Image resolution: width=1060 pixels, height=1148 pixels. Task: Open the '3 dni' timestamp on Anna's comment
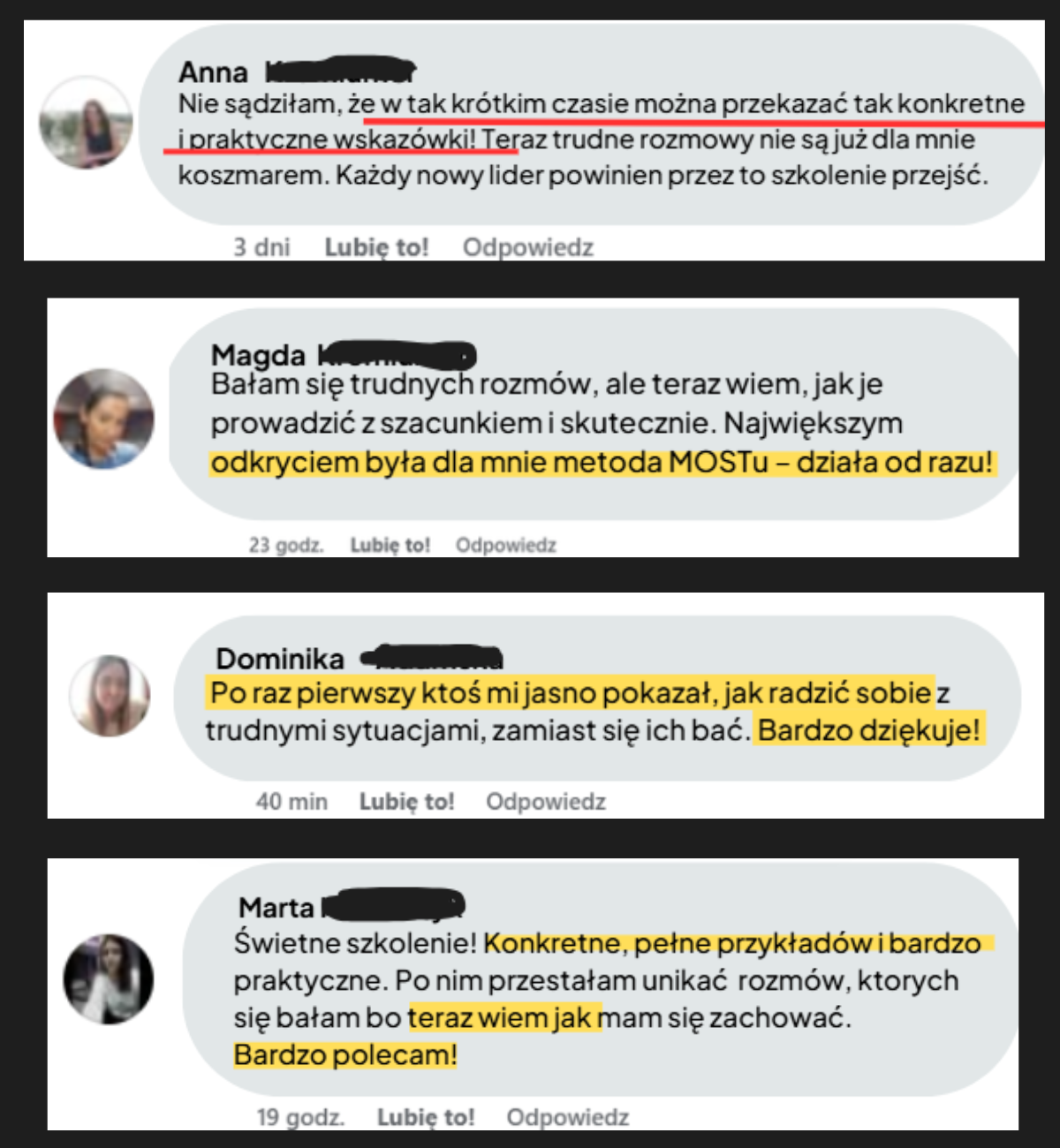[x=261, y=247]
